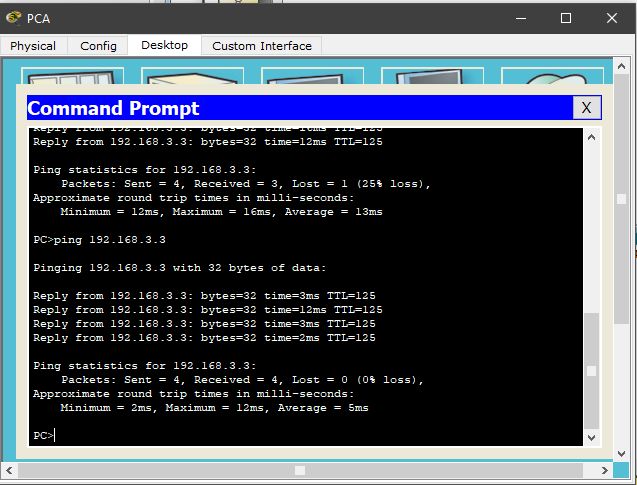637x485 pixels.
Task: Open the Config tab
Action: [x=98, y=46]
